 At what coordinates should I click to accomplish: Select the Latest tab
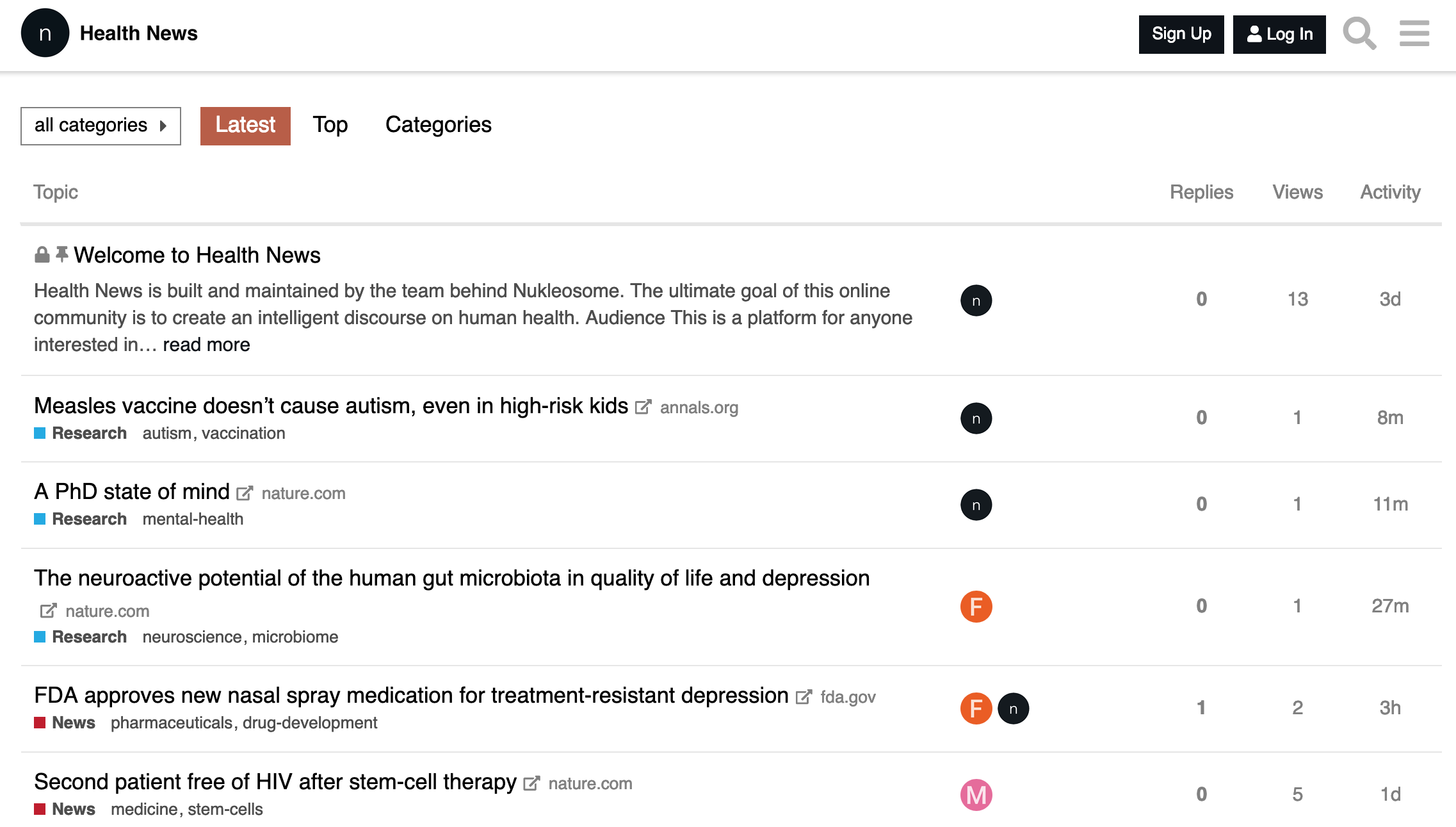[x=245, y=126]
